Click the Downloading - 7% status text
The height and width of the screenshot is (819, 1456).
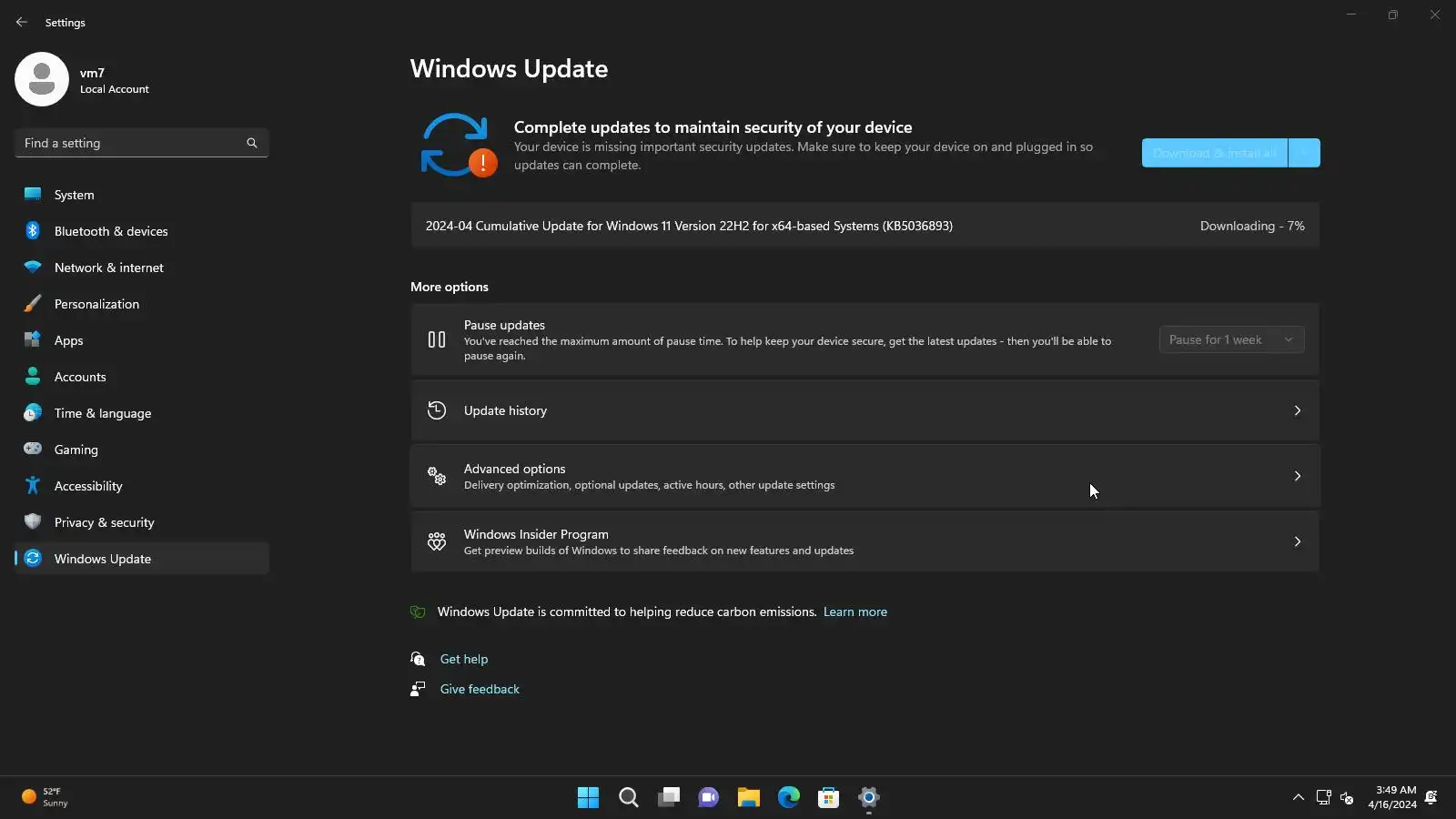coord(1252,226)
